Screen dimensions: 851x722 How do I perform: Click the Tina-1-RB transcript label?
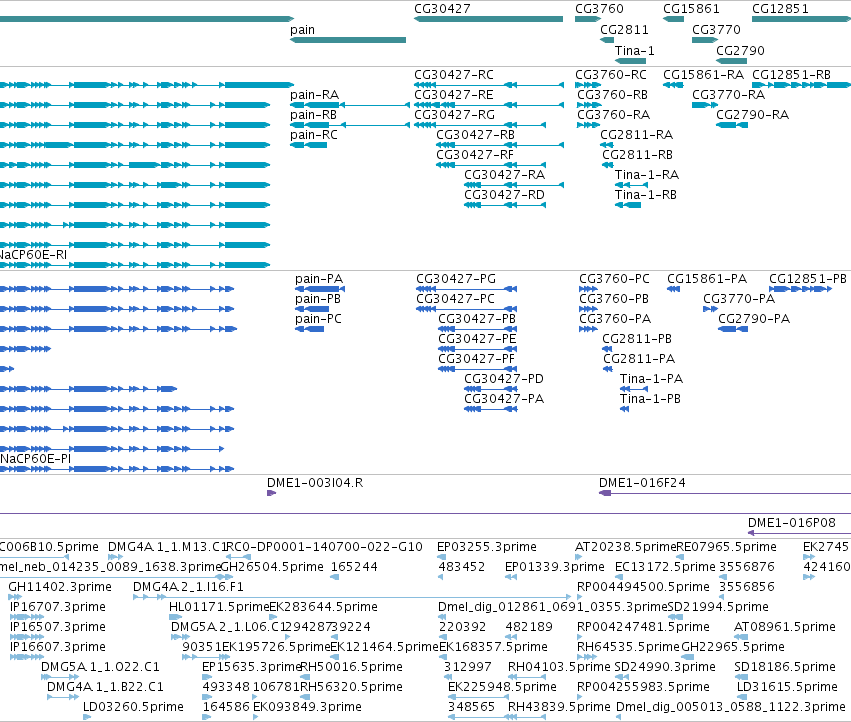click(x=645, y=195)
